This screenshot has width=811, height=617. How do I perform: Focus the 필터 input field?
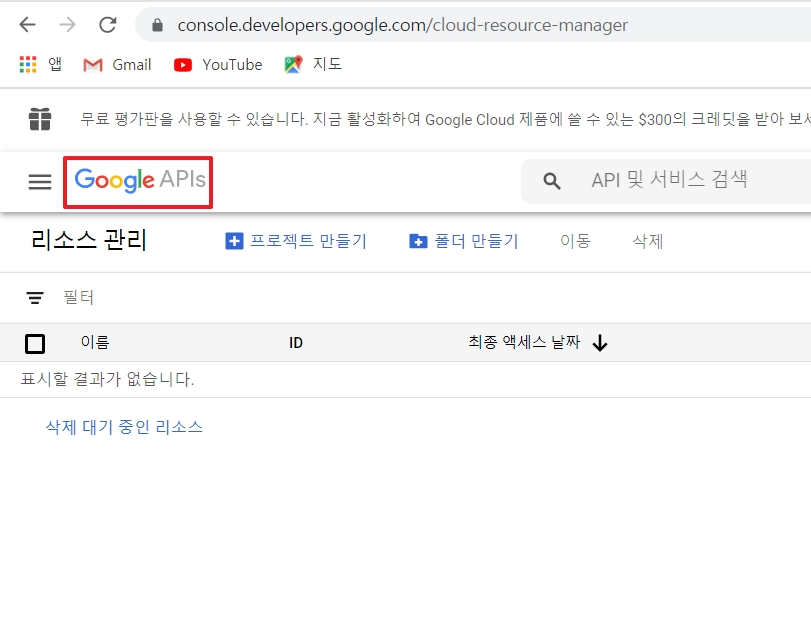[x=78, y=297]
